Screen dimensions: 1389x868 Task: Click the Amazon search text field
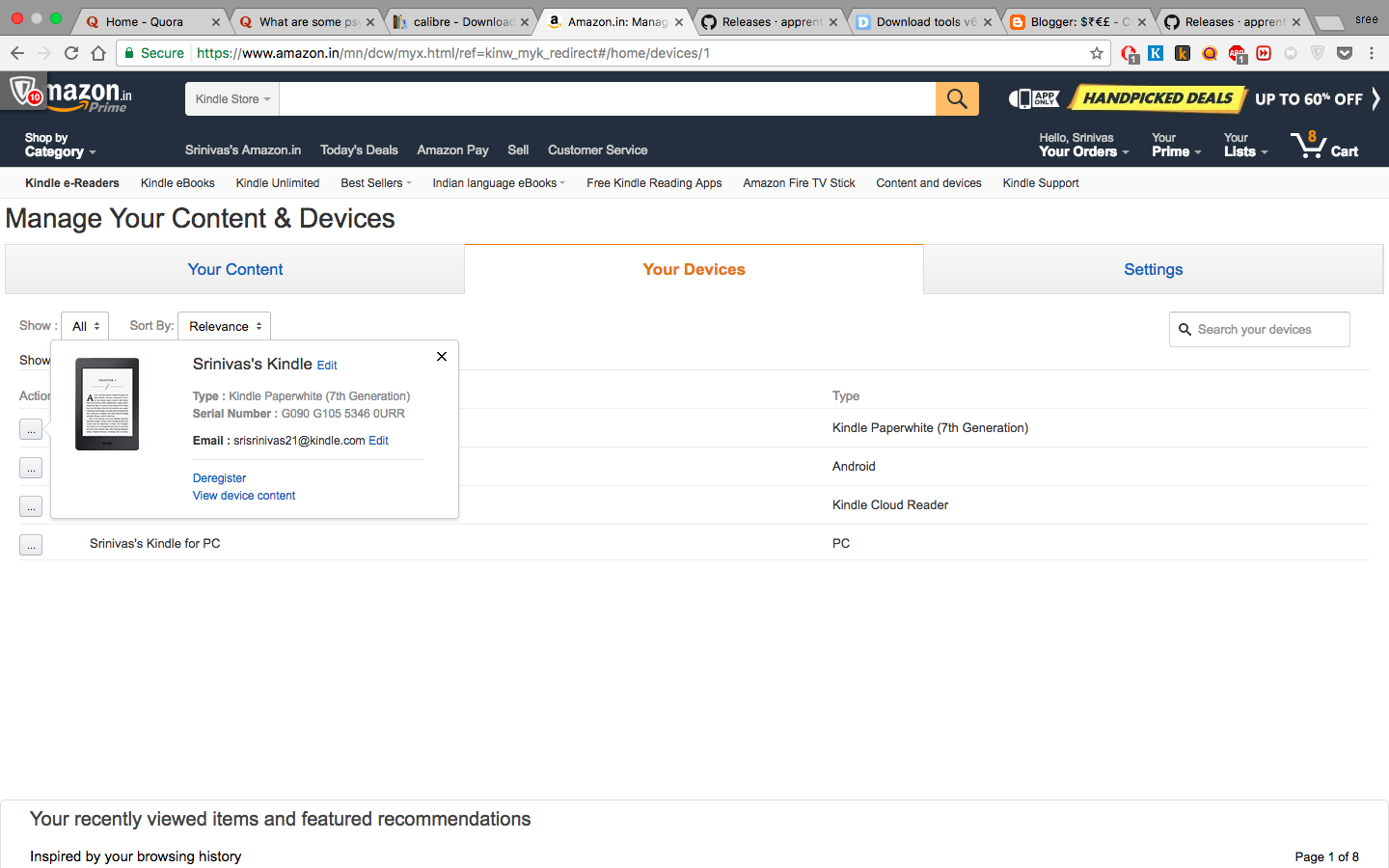pyautogui.click(x=608, y=98)
